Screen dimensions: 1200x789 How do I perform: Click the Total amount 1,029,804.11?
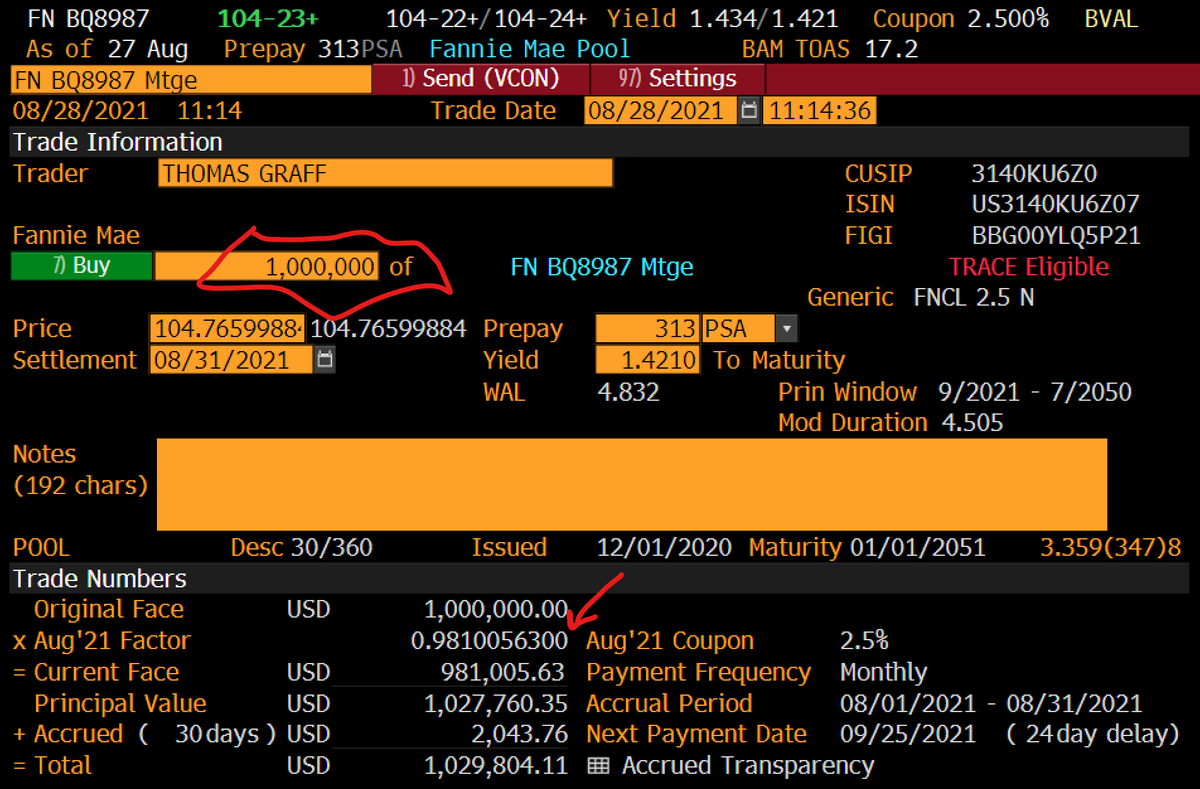tap(496, 766)
